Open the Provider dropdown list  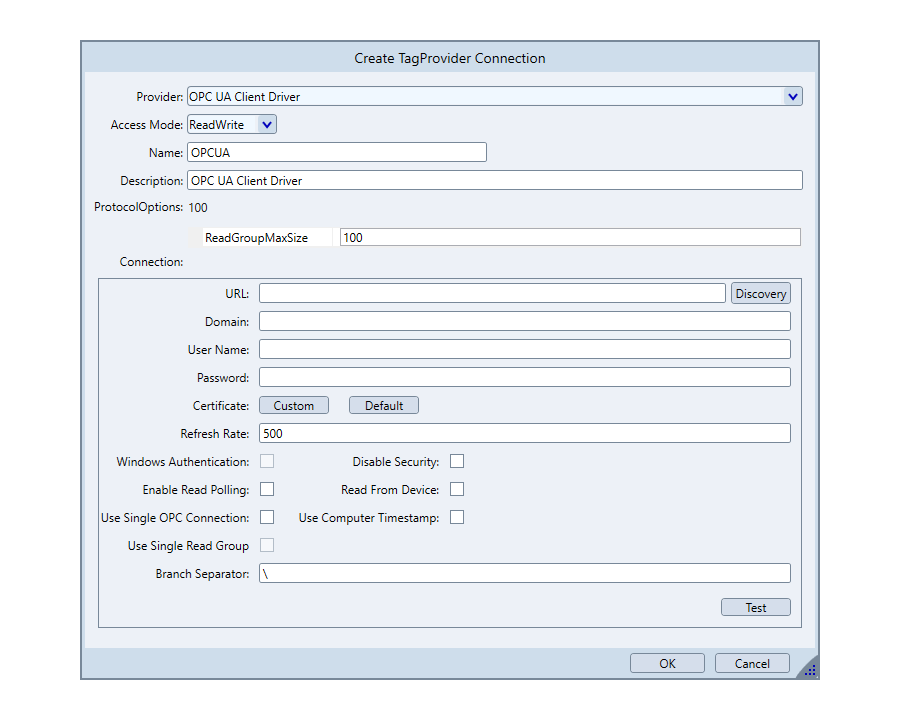(x=792, y=97)
